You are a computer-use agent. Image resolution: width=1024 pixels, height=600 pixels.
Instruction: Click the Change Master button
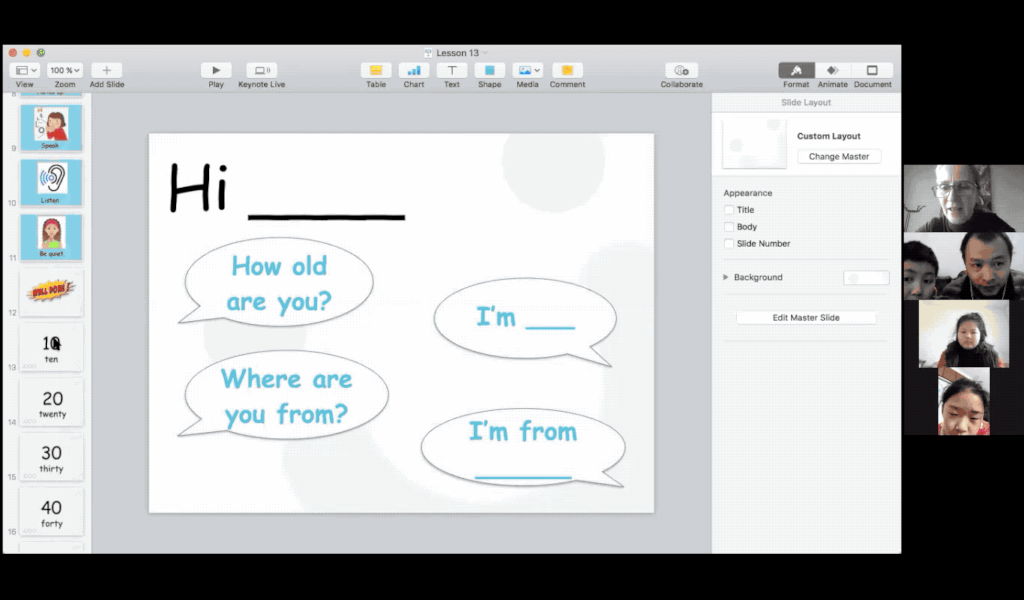tap(839, 156)
